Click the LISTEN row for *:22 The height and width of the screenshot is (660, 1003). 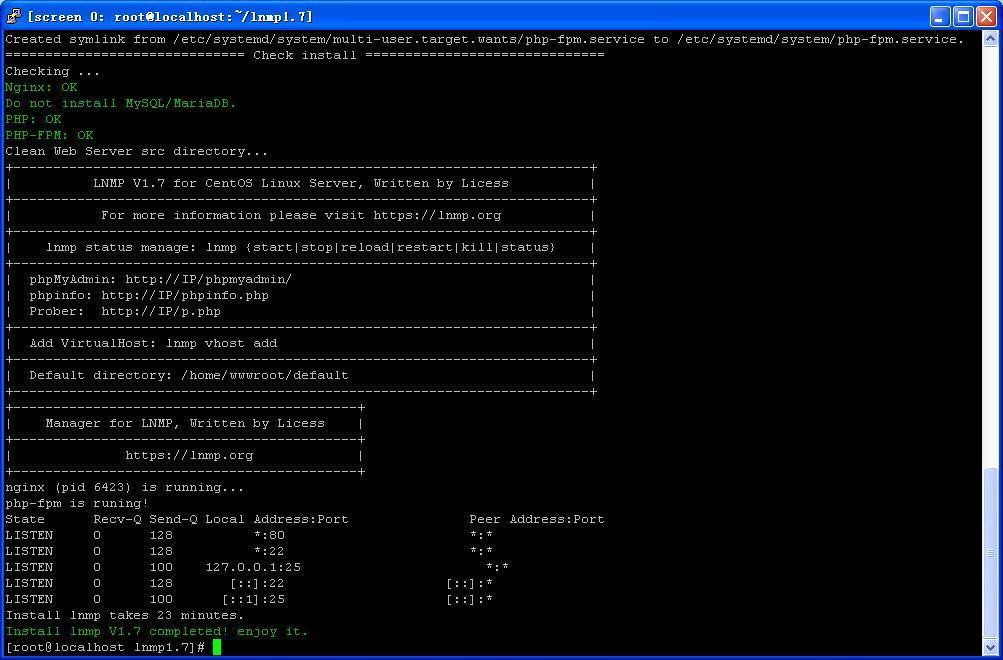point(249,551)
